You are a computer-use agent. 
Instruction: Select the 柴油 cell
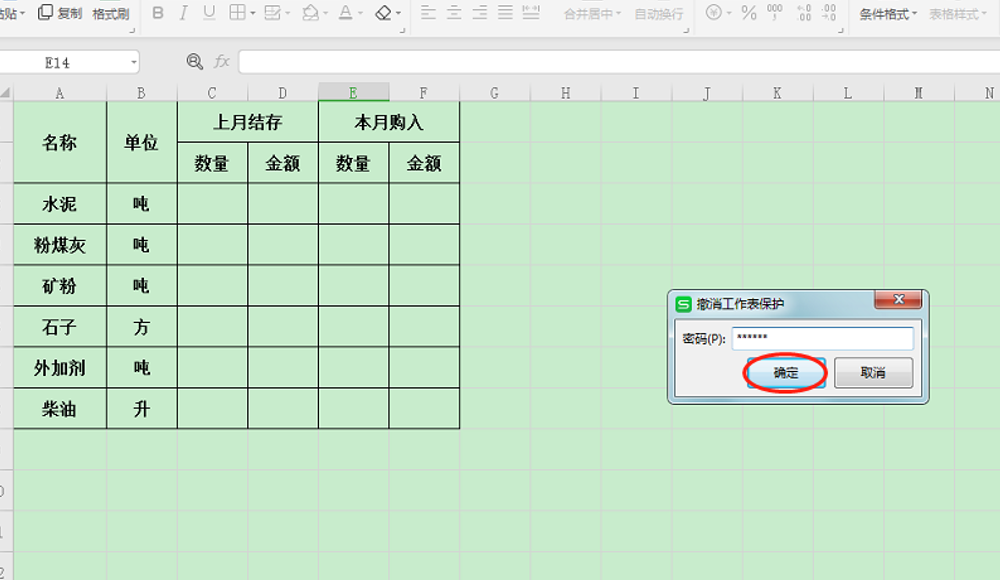pyautogui.click(x=60, y=408)
